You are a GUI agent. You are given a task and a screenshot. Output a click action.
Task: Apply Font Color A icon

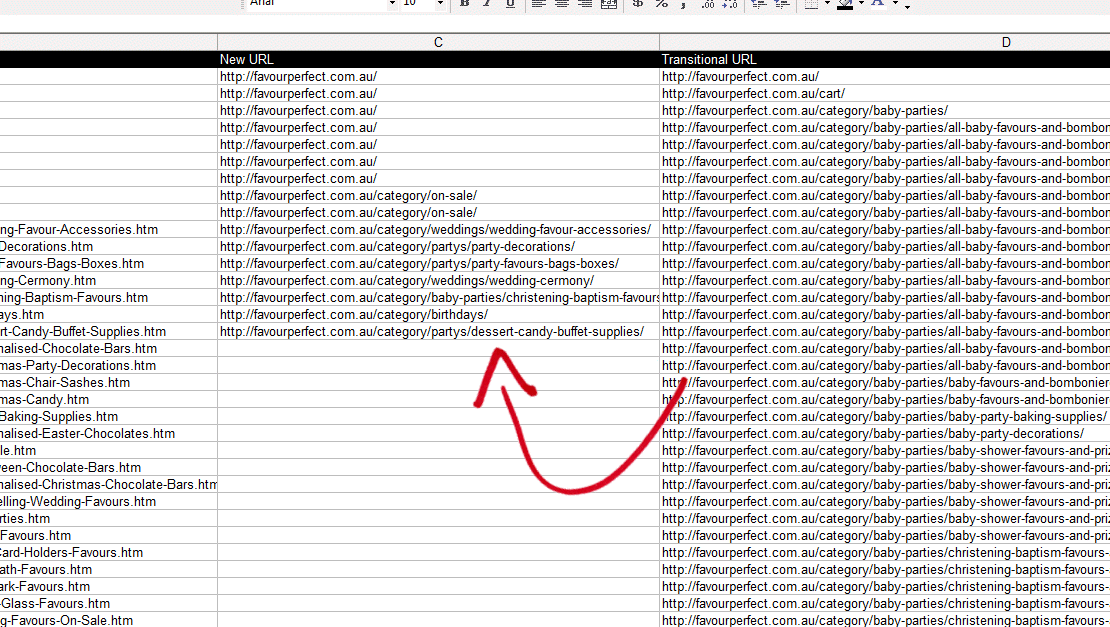(878, 4)
